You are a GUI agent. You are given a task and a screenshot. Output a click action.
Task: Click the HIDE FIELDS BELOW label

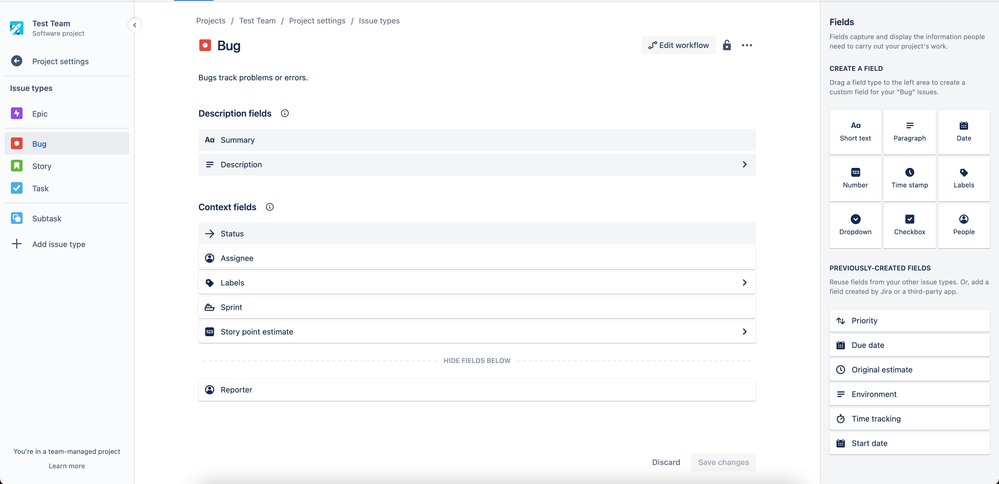pos(477,361)
